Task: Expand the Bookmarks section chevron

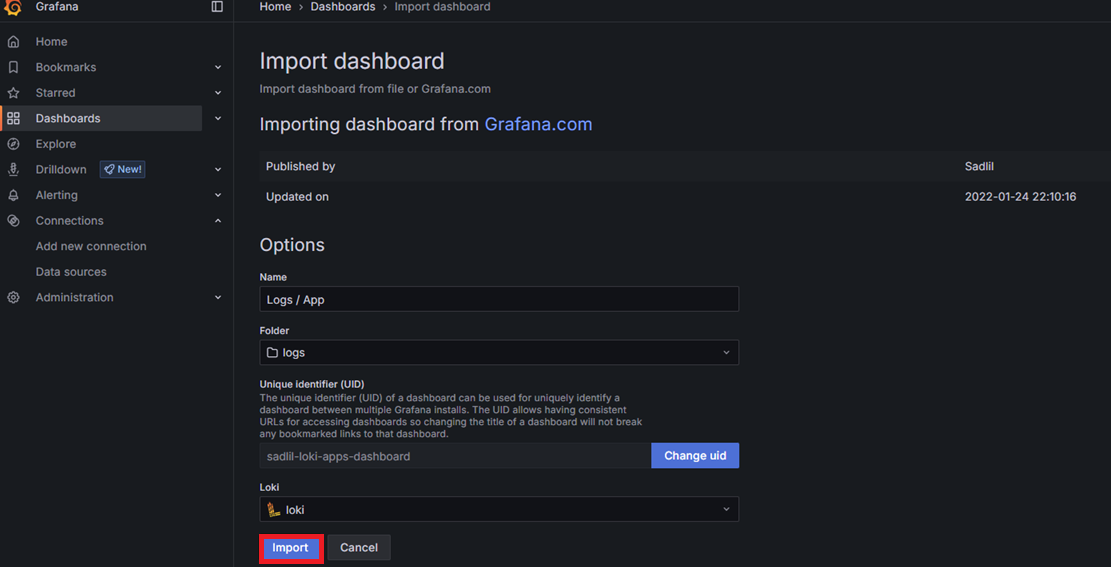Action: pyautogui.click(x=218, y=67)
